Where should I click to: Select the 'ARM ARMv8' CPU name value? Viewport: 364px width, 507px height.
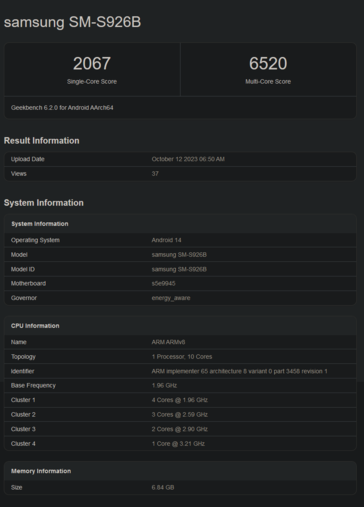pos(168,342)
